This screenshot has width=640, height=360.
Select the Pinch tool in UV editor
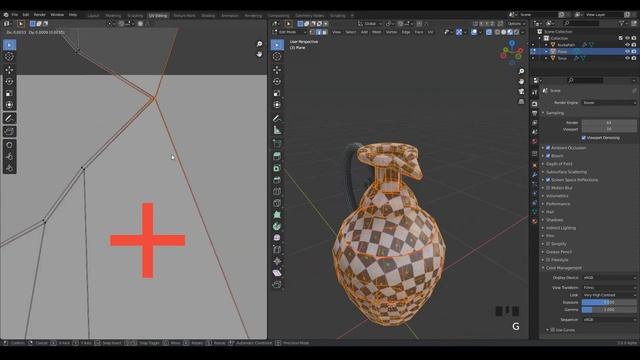point(9,169)
